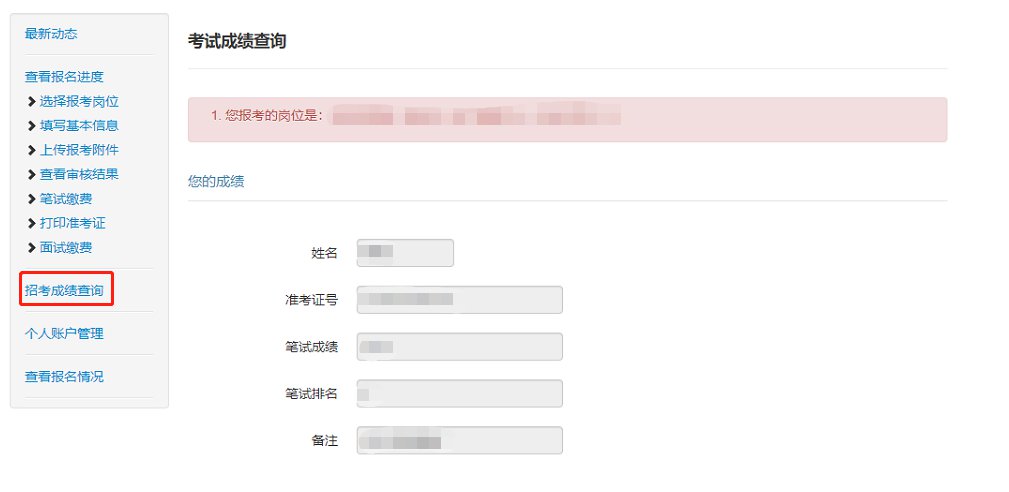Open 查看报名进度 section
Image resolution: width=1009 pixels, height=492 pixels.
point(64,77)
